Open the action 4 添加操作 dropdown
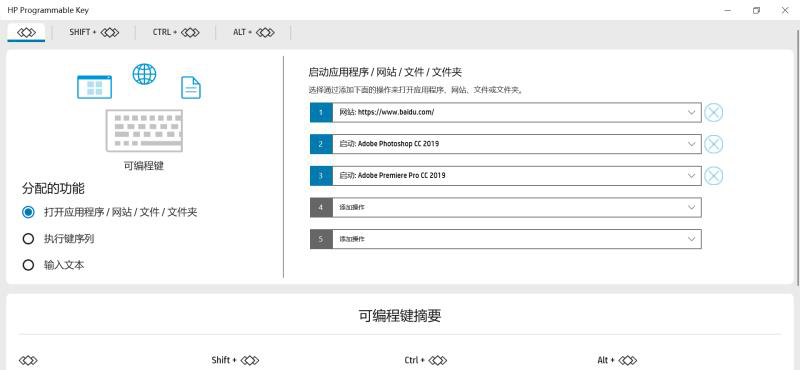The height and width of the screenshot is (370, 800). coord(506,208)
